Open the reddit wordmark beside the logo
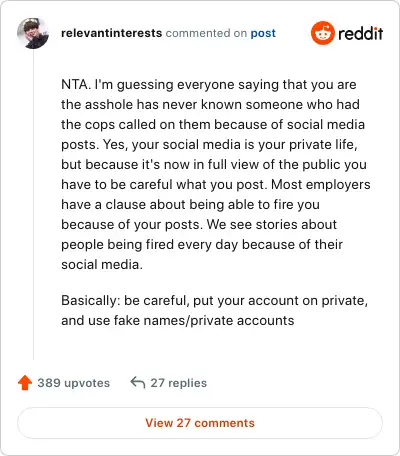The width and height of the screenshot is (400, 456). coord(361,33)
